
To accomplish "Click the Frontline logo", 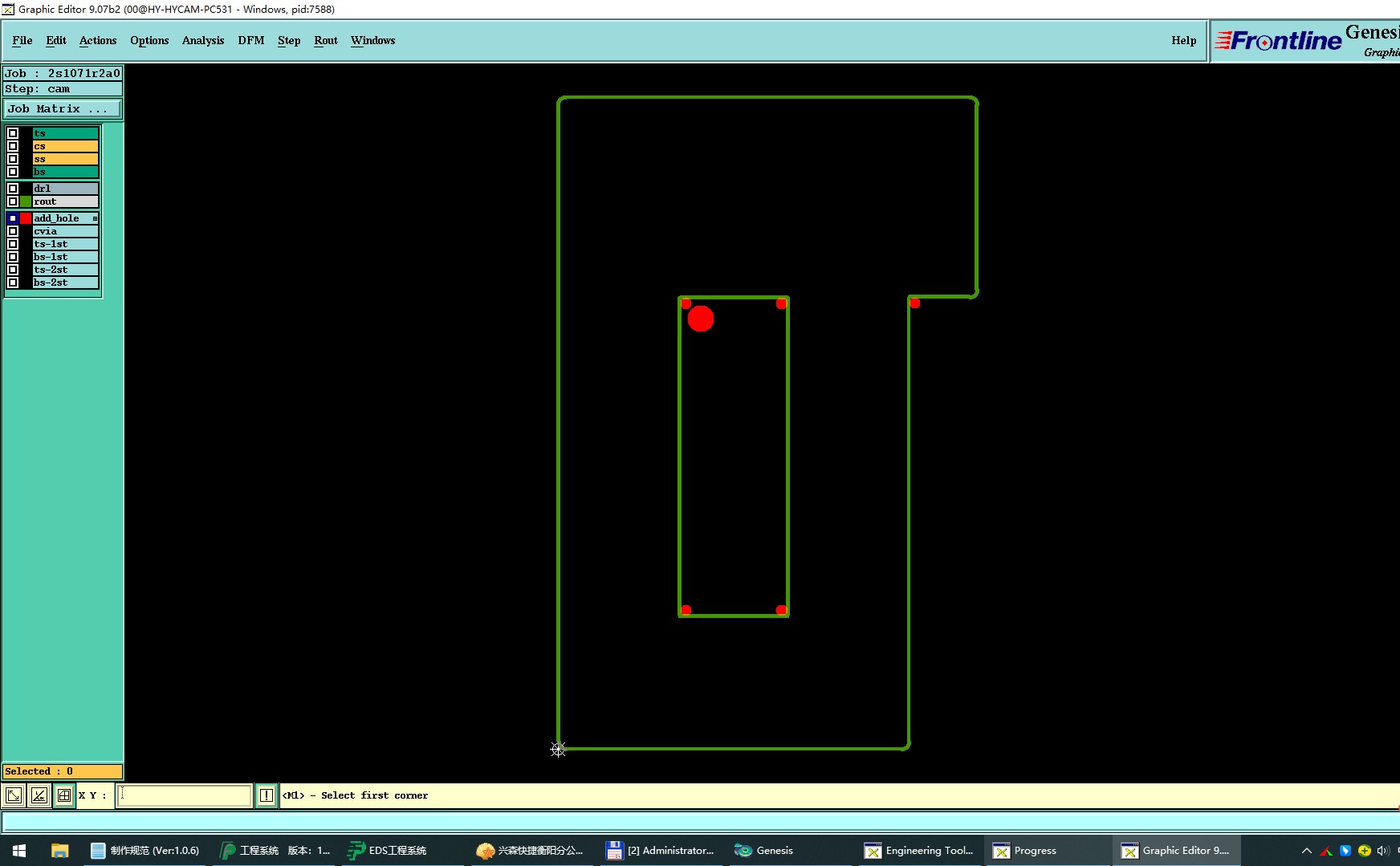I will tap(1278, 40).
